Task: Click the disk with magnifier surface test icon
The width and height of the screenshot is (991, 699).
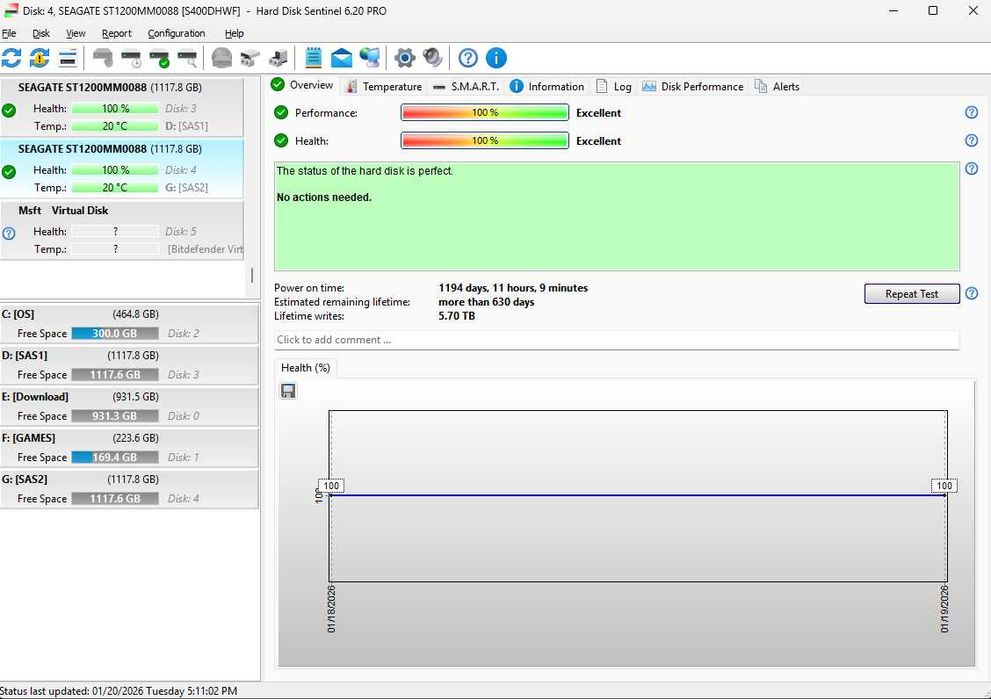Action: [187, 58]
